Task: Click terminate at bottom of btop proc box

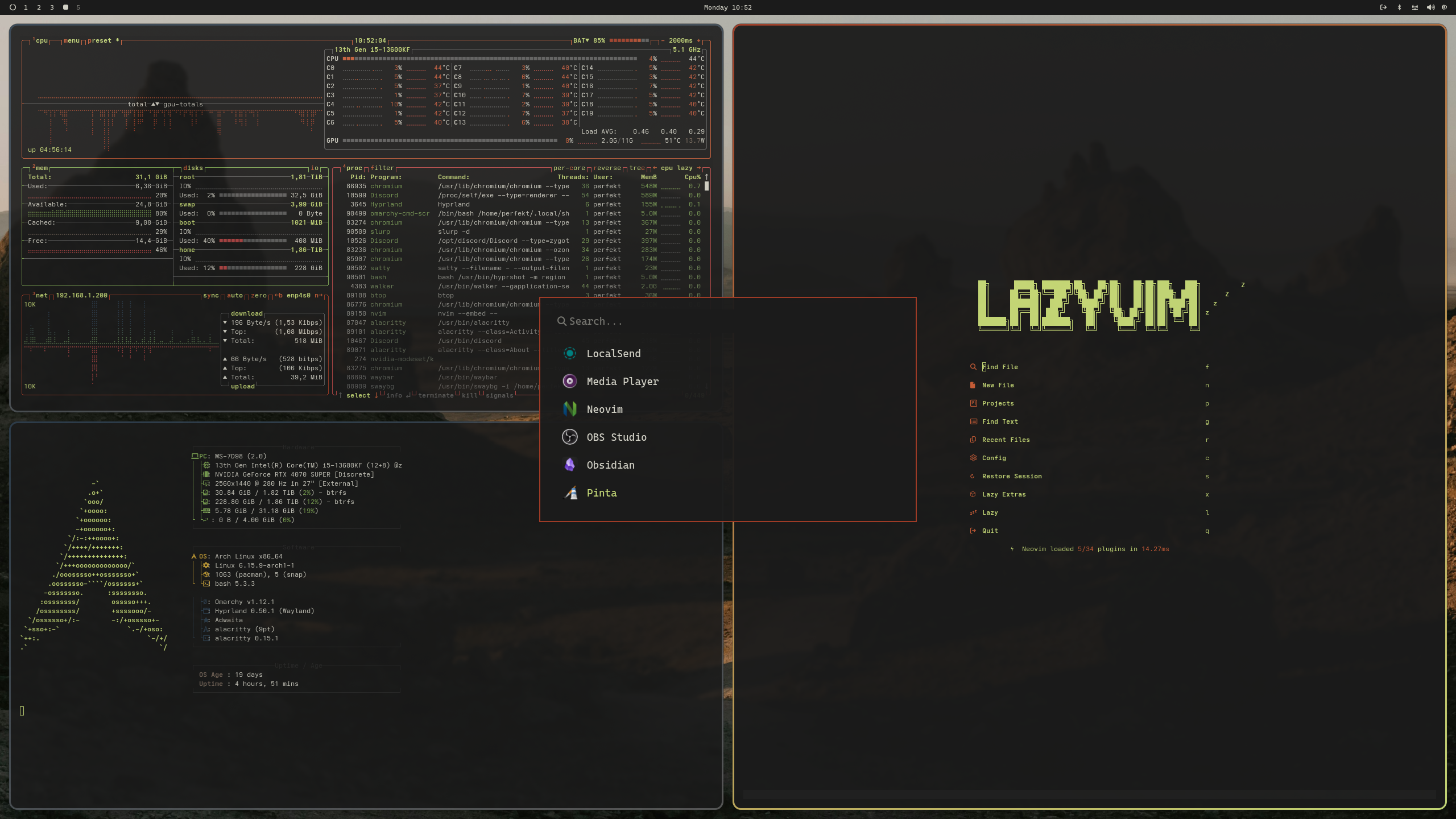Action: click(x=436, y=396)
